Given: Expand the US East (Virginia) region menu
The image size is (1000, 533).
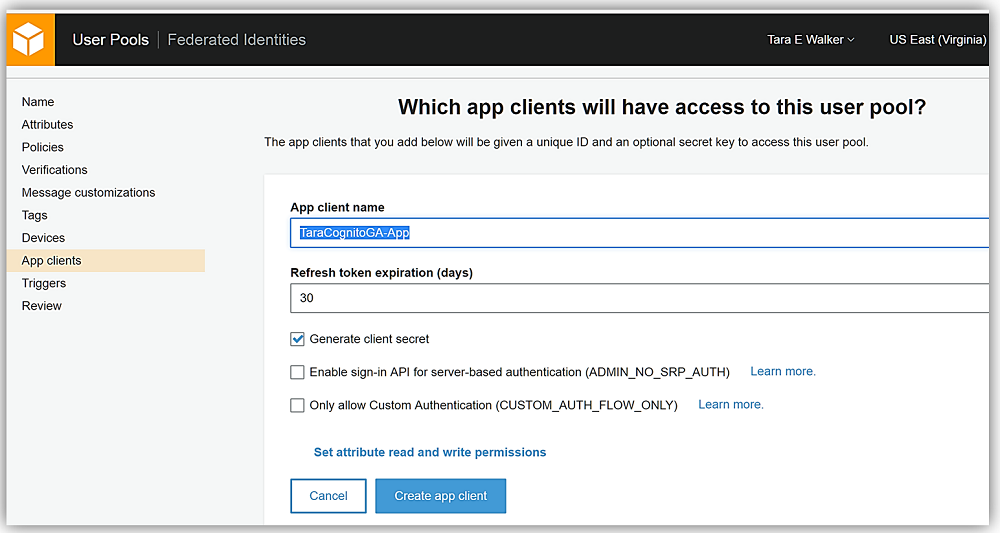Looking at the screenshot, I should (937, 40).
